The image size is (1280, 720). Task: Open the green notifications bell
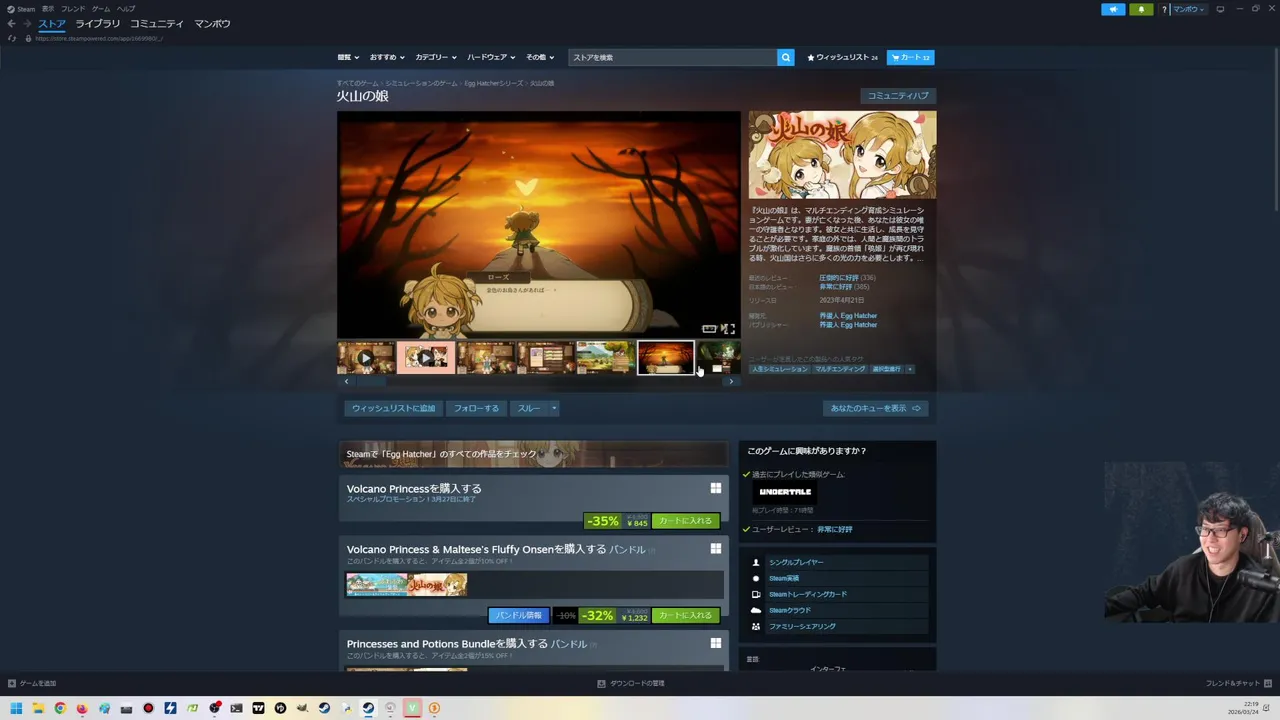(x=1141, y=9)
